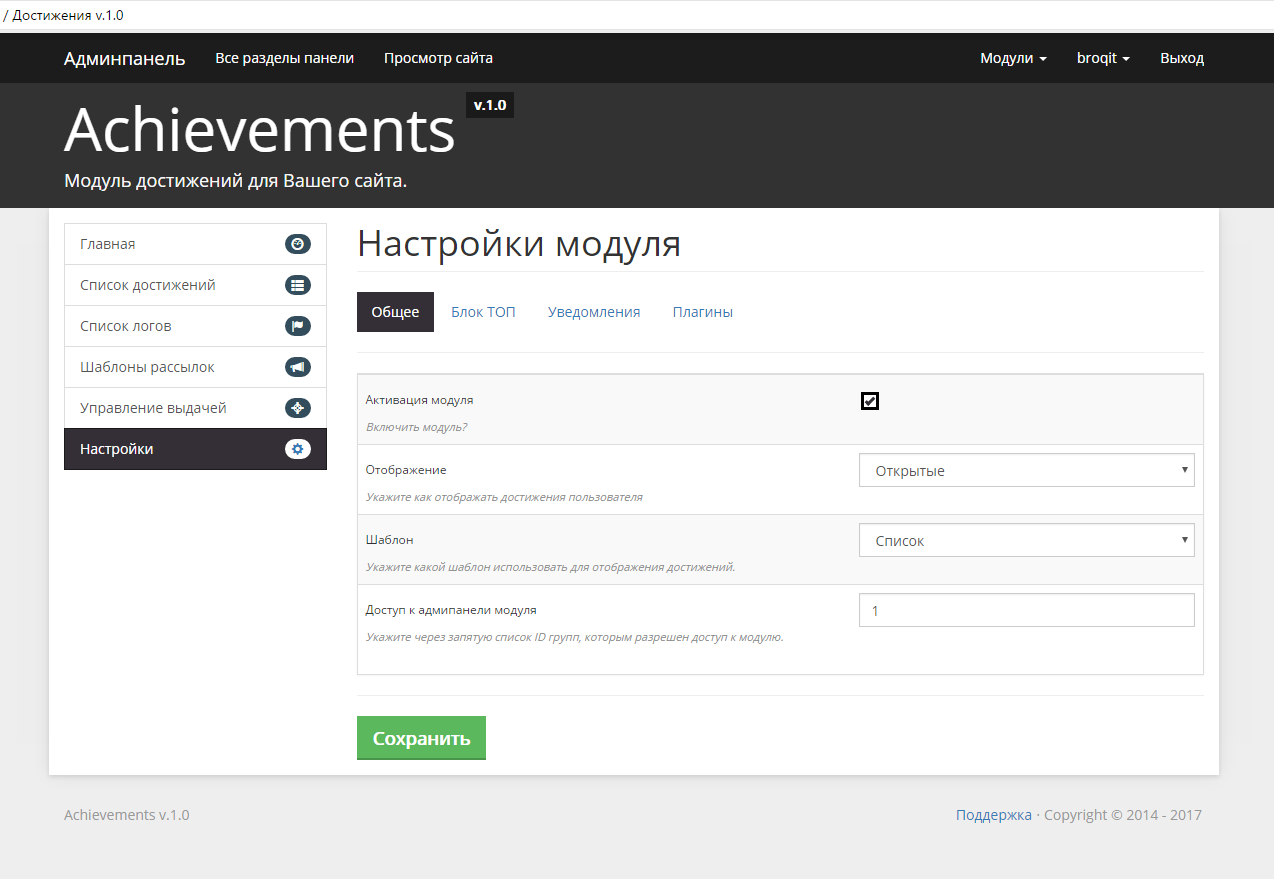Click the Achievements v.1.0 footer text
1274x879 pixels.
click(x=127, y=815)
